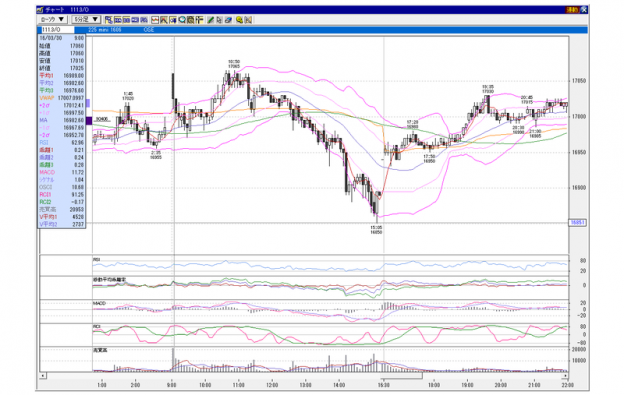624x395 pixels.
Task: Click the VWAP row in data panel
Action: tap(62, 98)
